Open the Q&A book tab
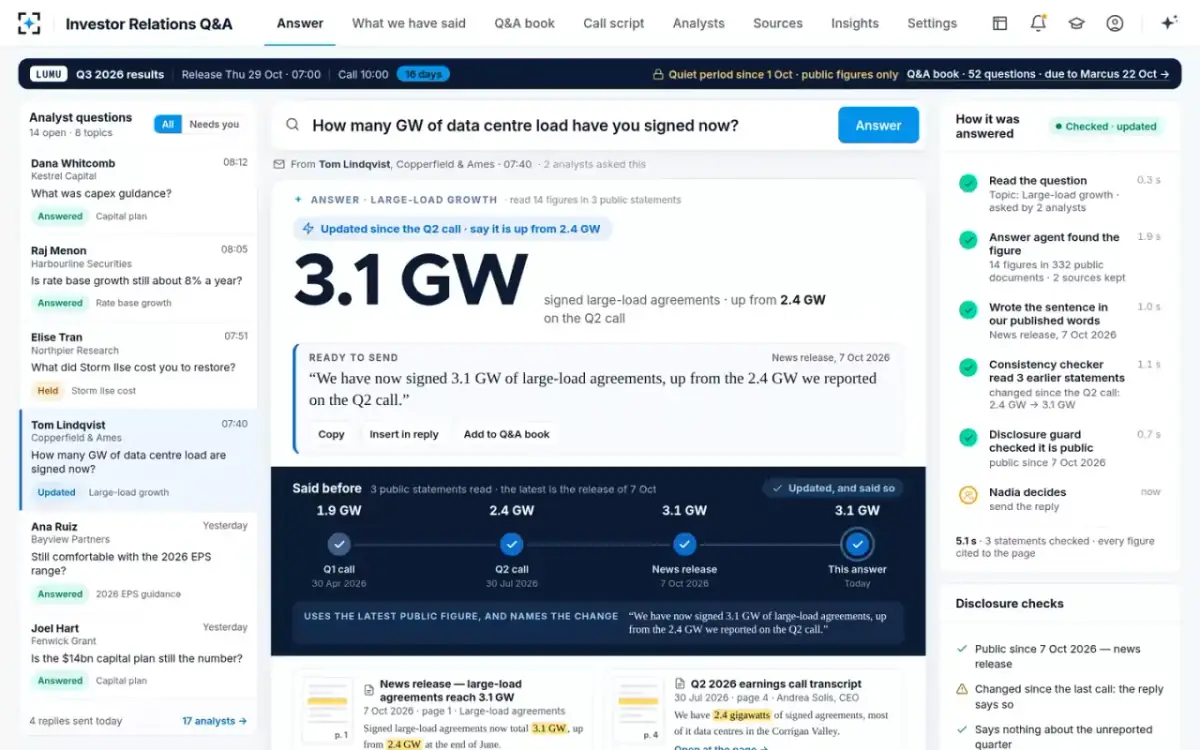Image resolution: width=1200 pixels, height=750 pixels. click(524, 23)
